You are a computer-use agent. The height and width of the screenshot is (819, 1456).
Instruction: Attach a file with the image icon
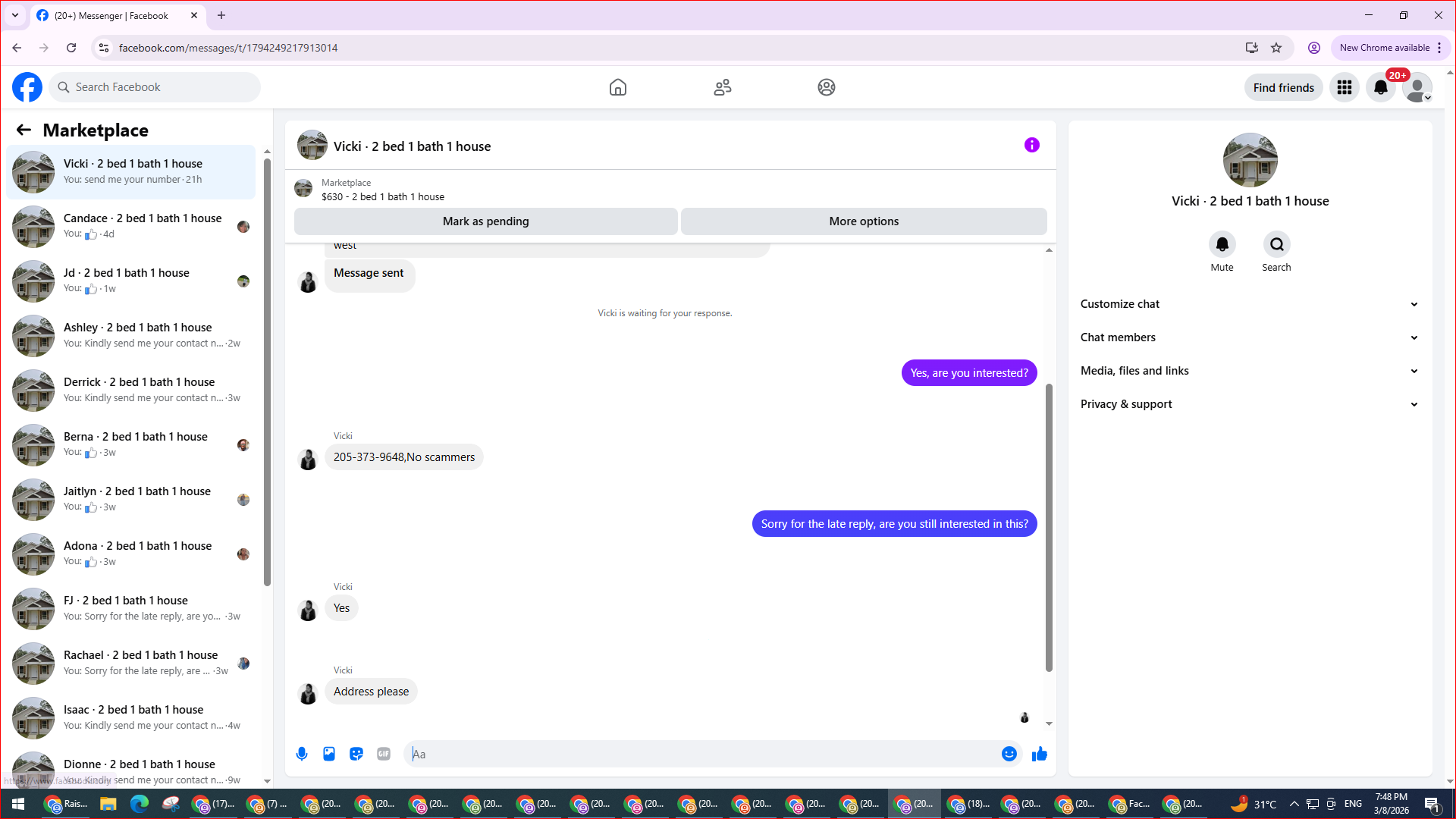click(329, 754)
